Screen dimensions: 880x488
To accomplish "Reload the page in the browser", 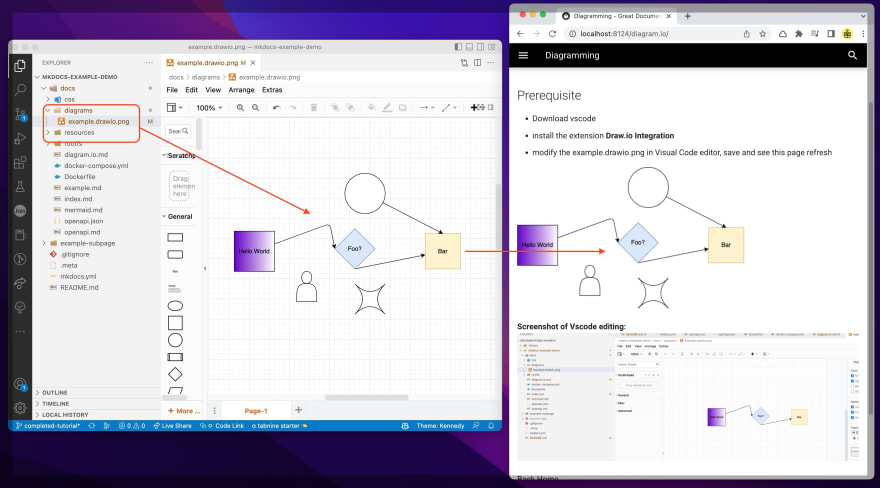I will 552,34.
